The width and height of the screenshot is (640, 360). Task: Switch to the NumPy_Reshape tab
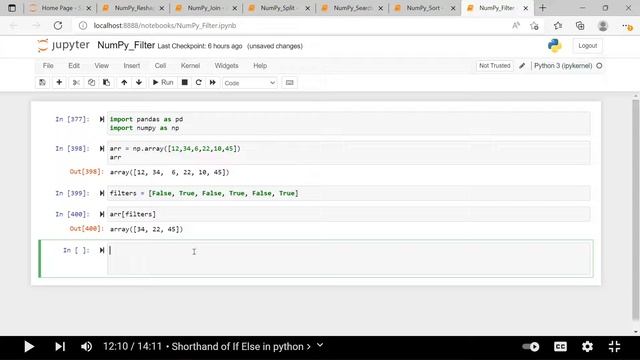pos(134,8)
